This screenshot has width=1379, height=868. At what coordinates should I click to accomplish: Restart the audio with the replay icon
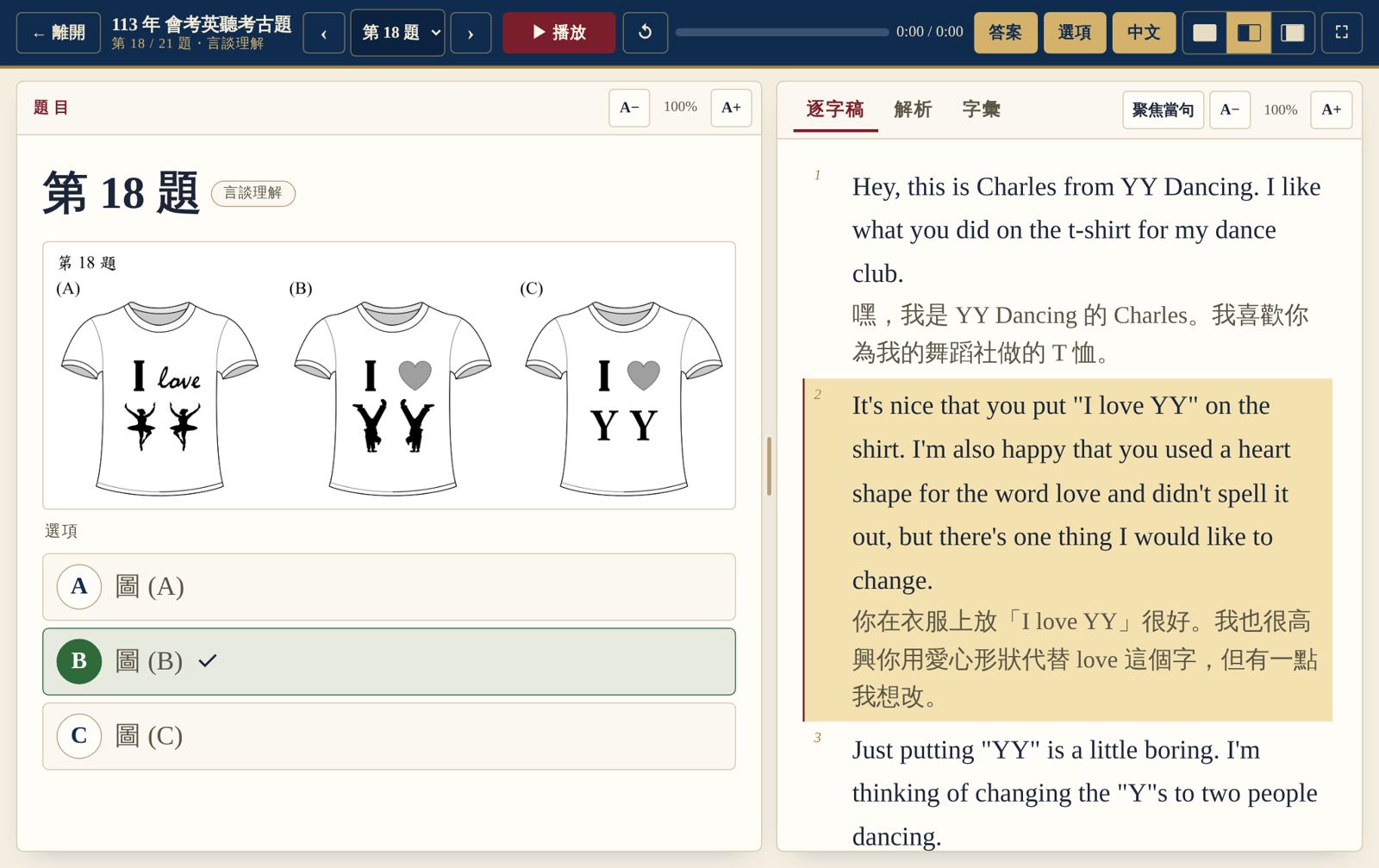(645, 33)
